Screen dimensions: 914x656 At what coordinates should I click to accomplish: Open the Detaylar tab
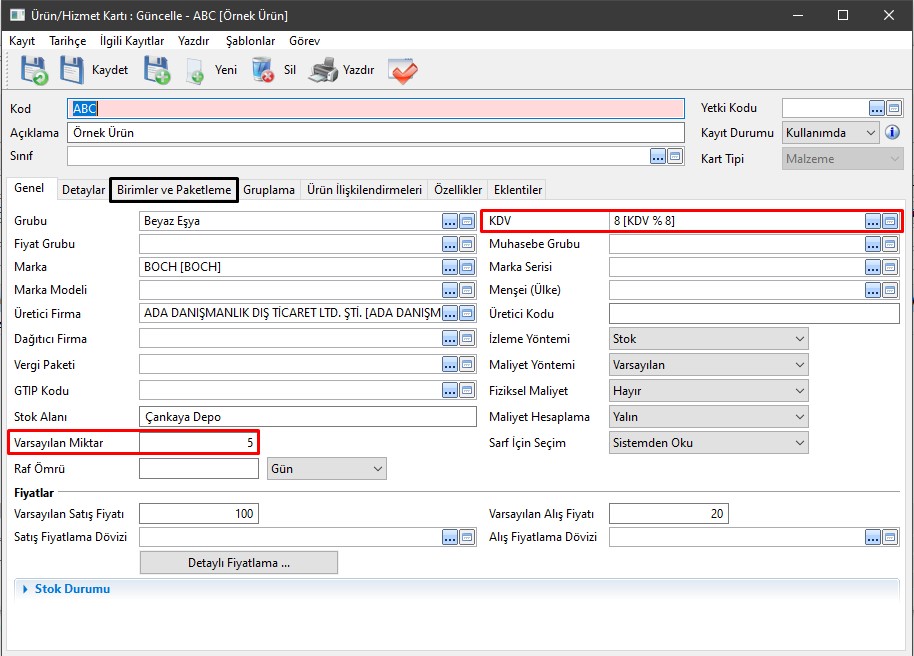click(83, 190)
